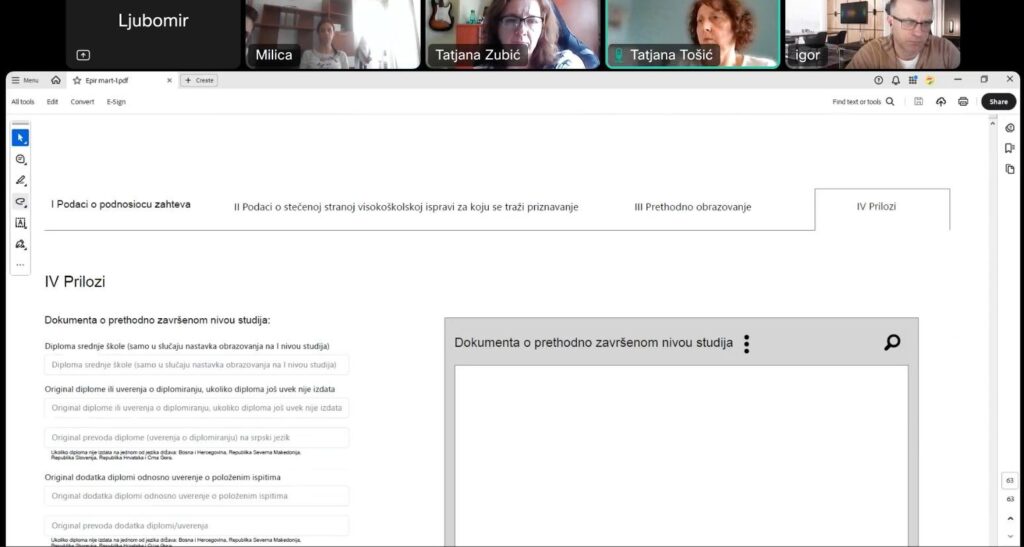This screenshot has width=1024, height=547.
Task: Switch to III Prethodno obrazovanje tab
Action: click(692, 207)
